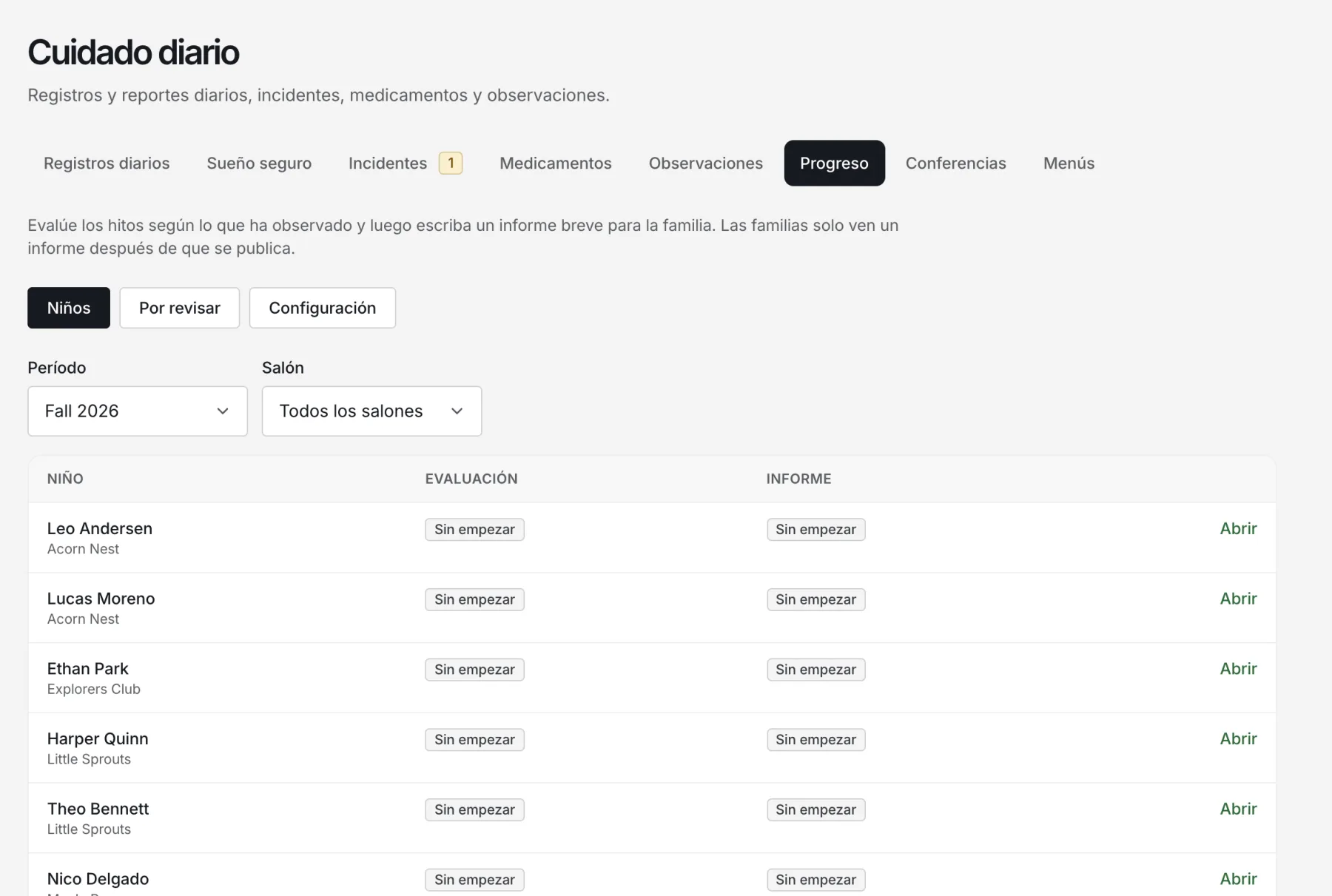Click Leo Andersen's Informe status badge
The width and height of the screenshot is (1332, 896).
815,530
